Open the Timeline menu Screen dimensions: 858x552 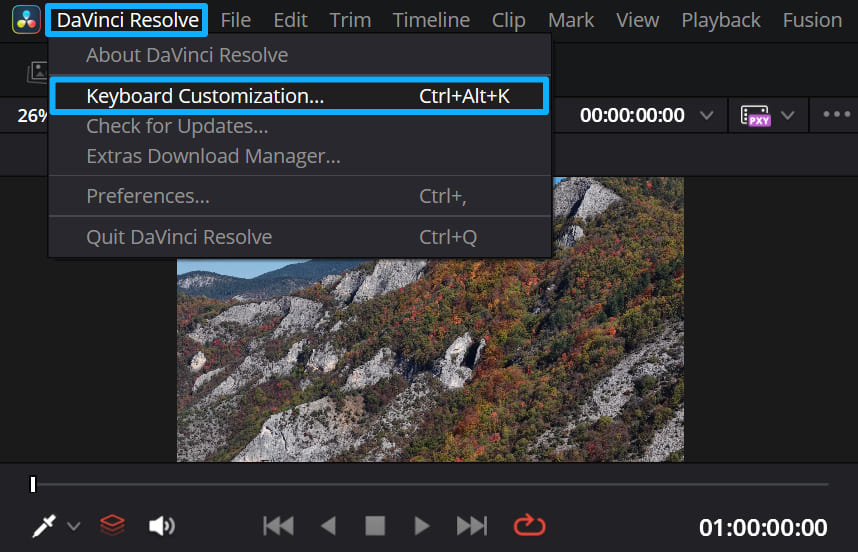click(x=431, y=20)
